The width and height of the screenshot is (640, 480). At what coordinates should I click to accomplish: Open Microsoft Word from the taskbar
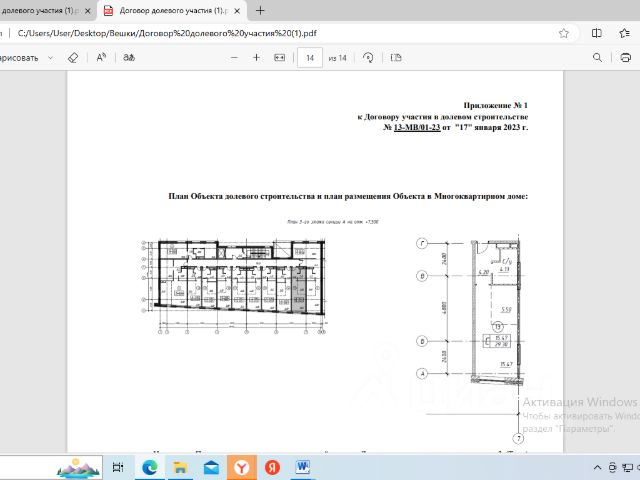(x=303, y=467)
